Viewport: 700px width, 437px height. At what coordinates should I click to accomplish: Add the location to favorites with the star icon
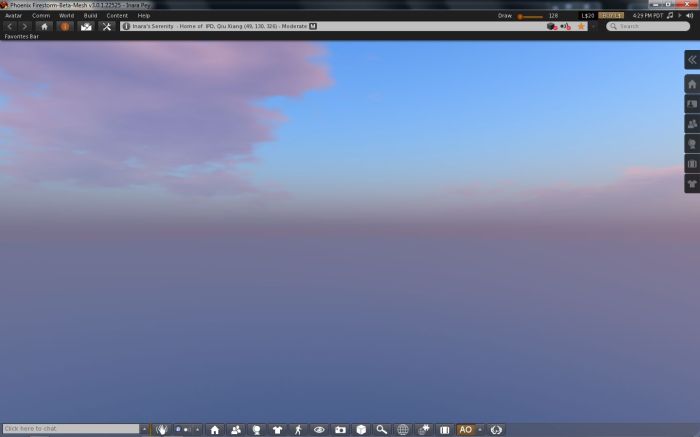coord(581,26)
